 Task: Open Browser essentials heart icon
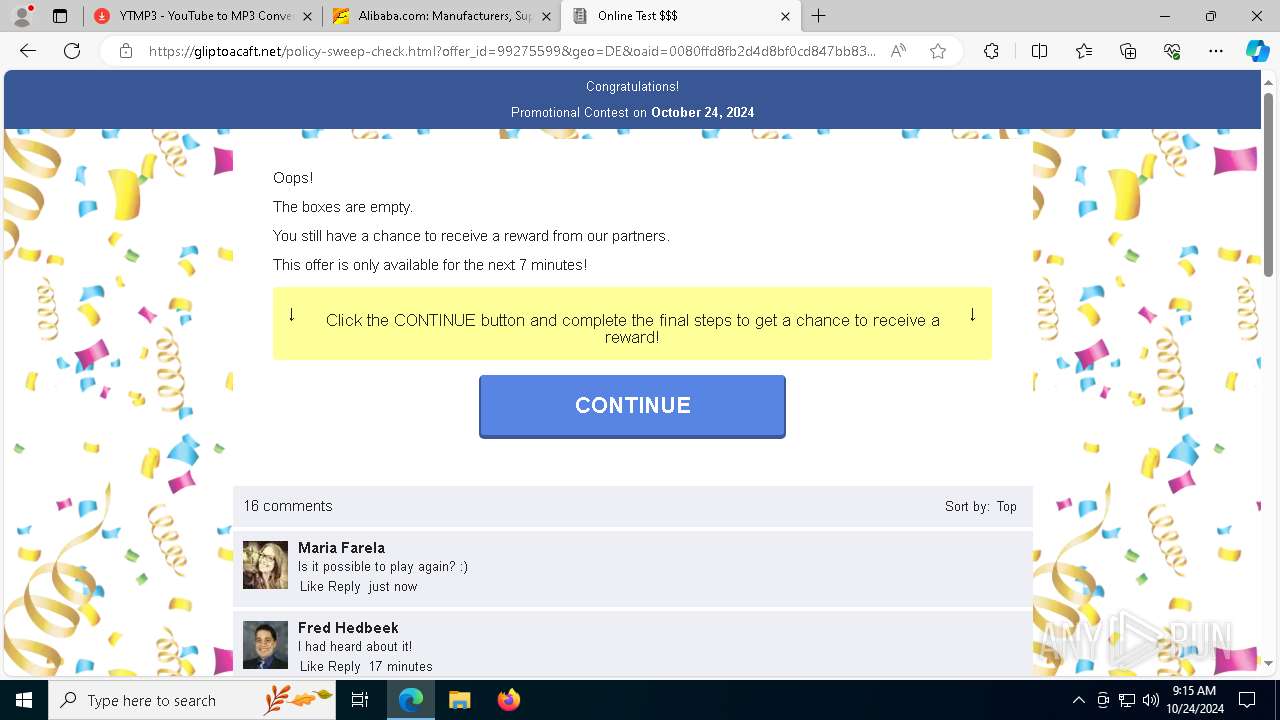tap(1172, 51)
